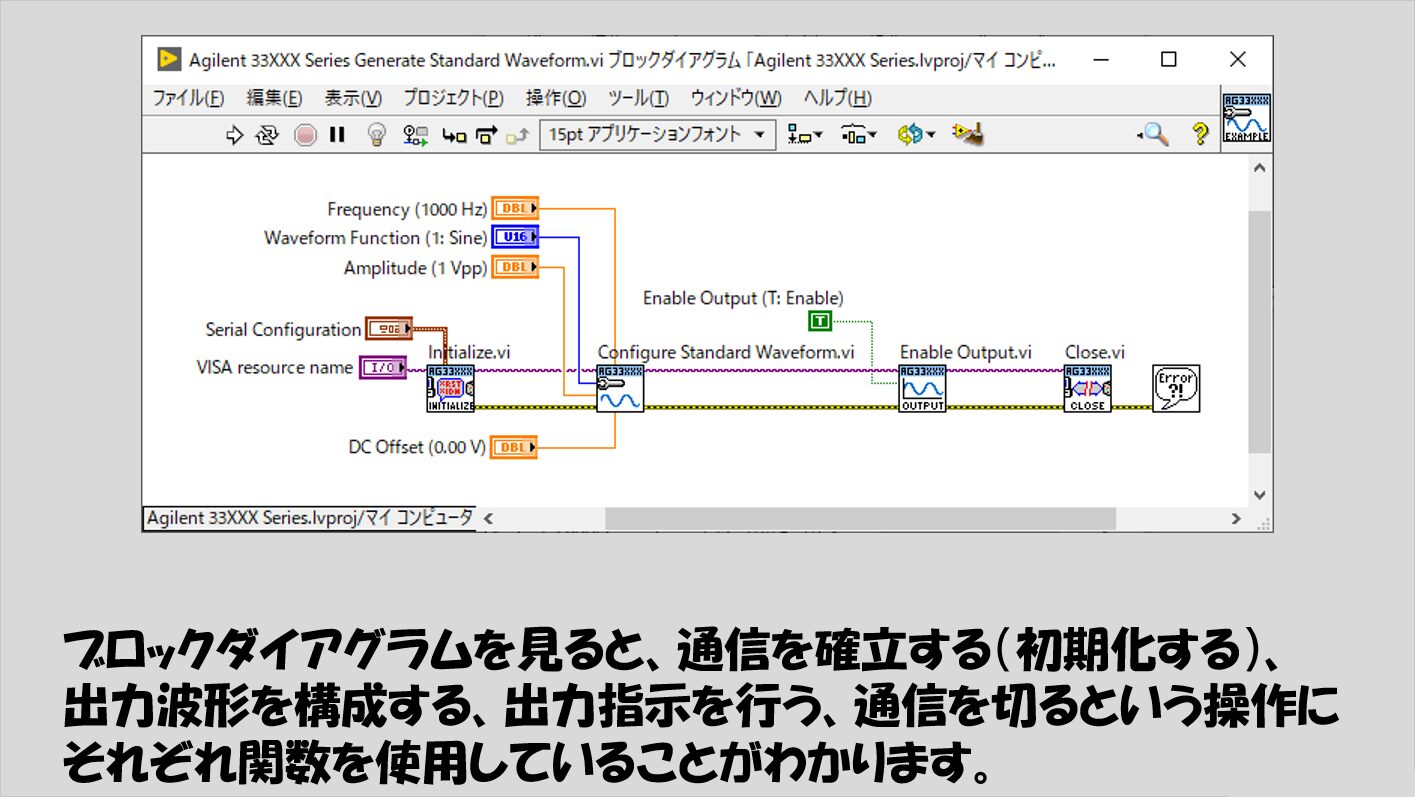Select Configure Standard Waveform.vi node
Image resolution: width=1415 pixels, height=797 pixels.
[x=621, y=389]
